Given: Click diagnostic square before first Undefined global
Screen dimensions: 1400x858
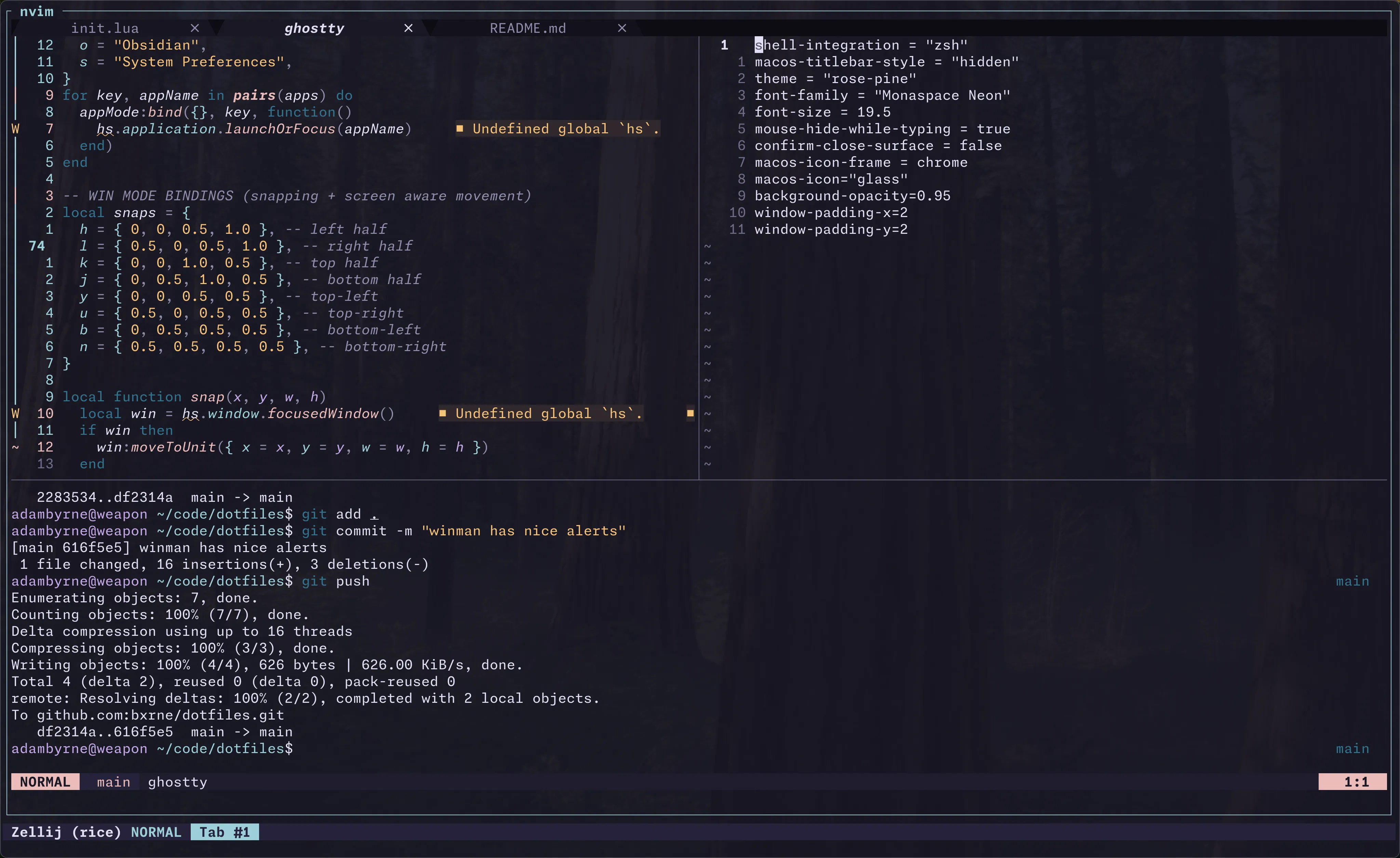Looking at the screenshot, I should coord(460,129).
